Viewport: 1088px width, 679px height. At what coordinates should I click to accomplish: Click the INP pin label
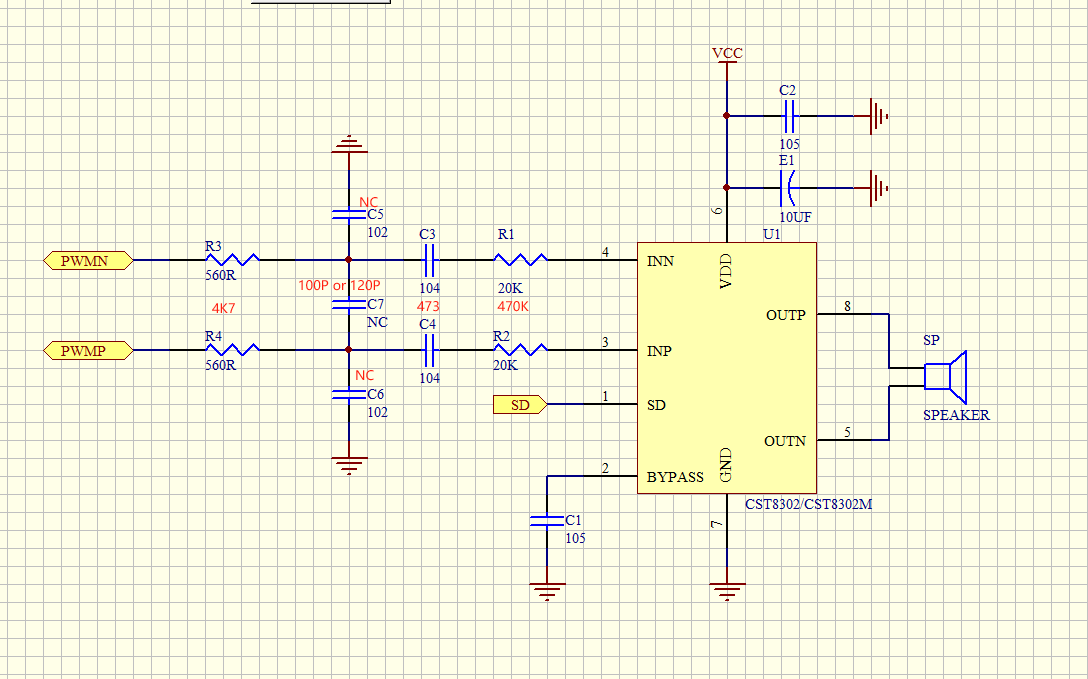pos(659,351)
